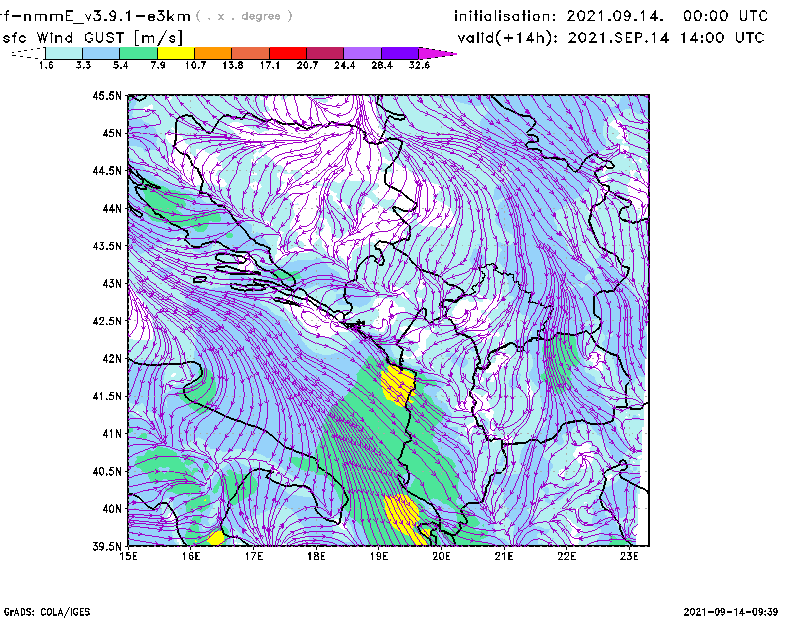Click the initialisation date '2021.09.14.'
The width and height of the screenshot is (800, 618).
click(x=615, y=16)
